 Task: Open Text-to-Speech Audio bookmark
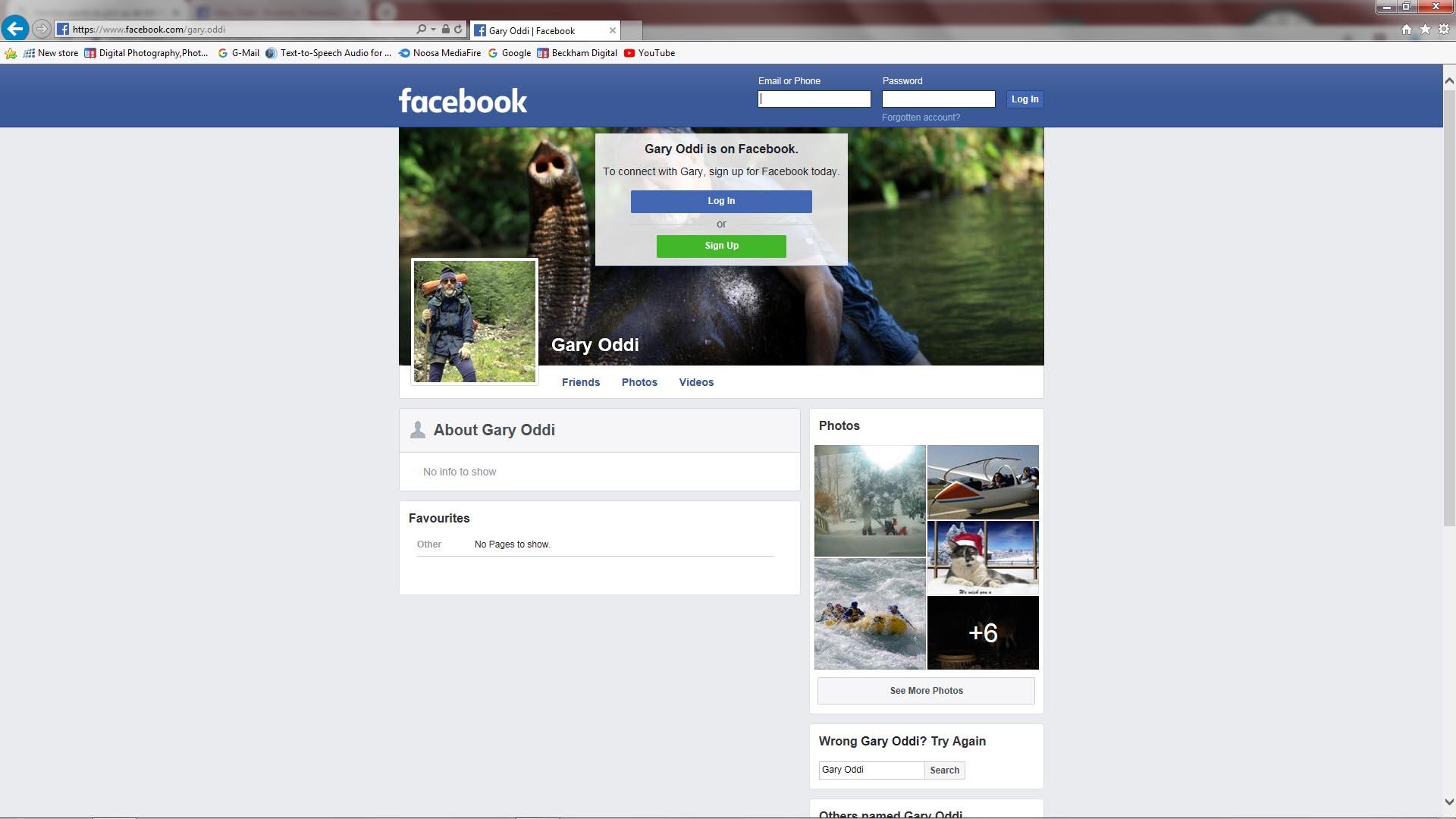click(x=328, y=53)
